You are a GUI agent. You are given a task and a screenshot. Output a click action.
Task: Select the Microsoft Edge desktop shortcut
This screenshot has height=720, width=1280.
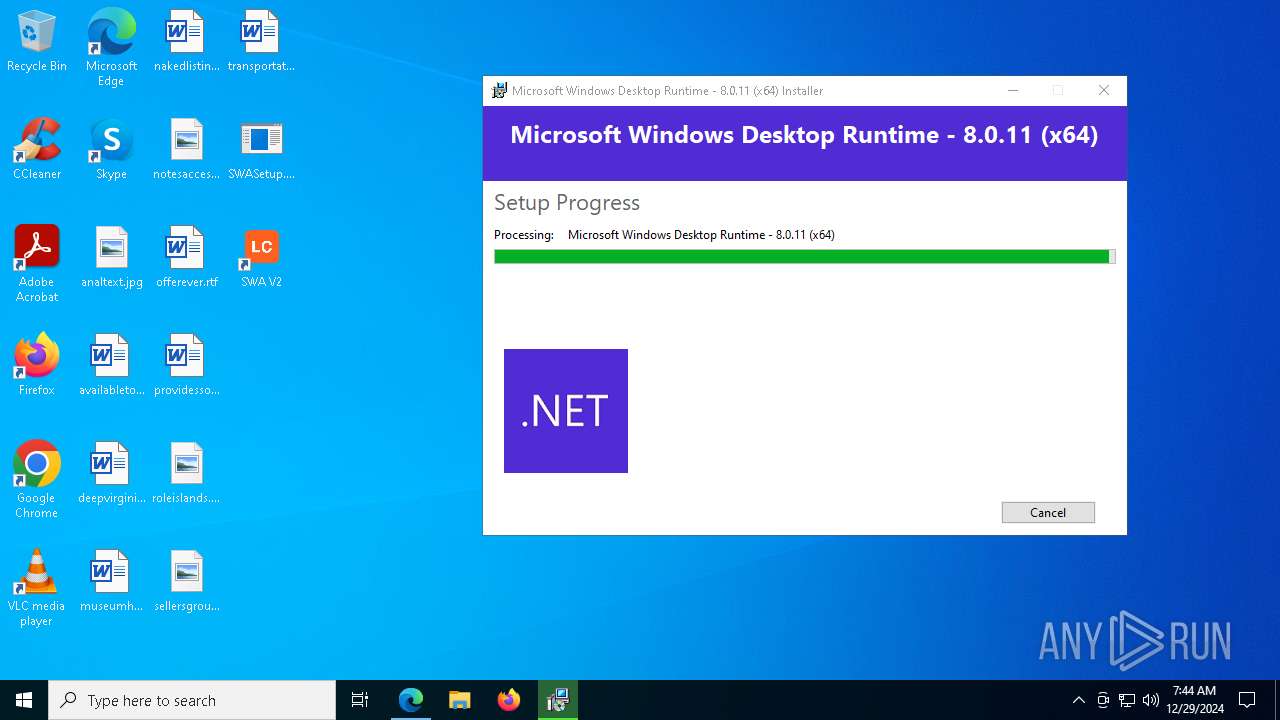[111, 48]
